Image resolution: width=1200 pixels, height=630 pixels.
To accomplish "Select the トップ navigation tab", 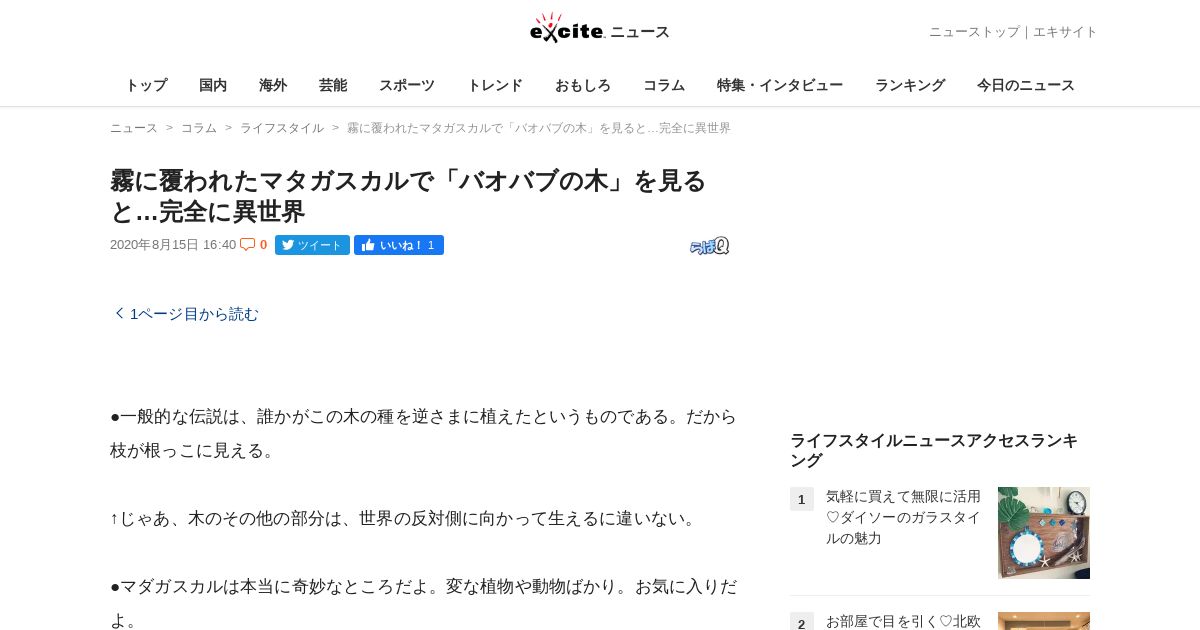I will tap(146, 85).
